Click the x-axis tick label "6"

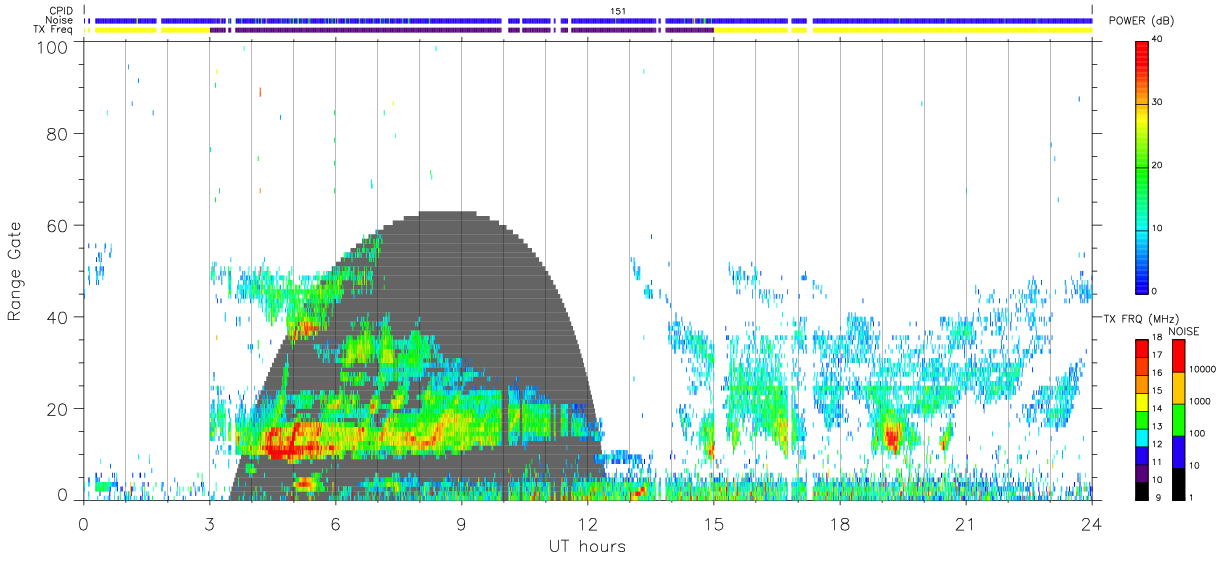pyautogui.click(x=335, y=524)
